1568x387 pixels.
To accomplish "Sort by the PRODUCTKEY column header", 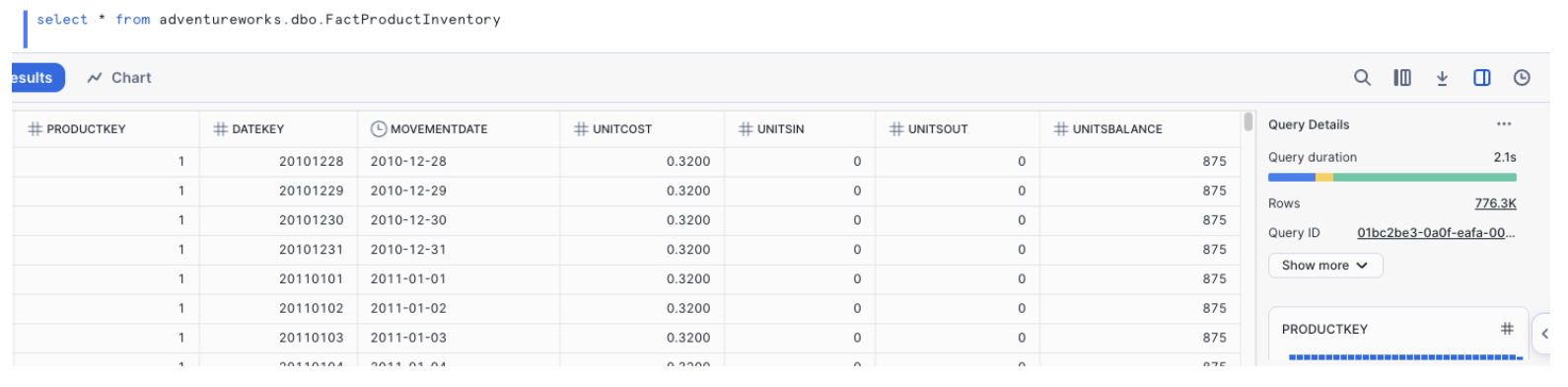I will (x=107, y=129).
